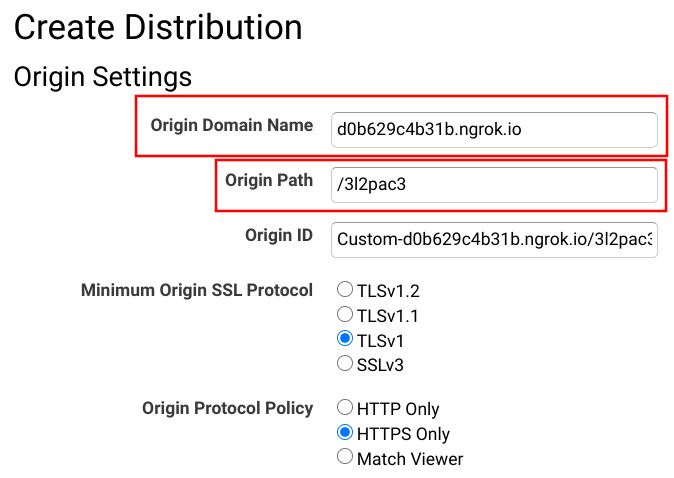The width and height of the screenshot is (674, 478).
Task: Click into the Origin Domain Name field
Action: pyautogui.click(x=494, y=130)
